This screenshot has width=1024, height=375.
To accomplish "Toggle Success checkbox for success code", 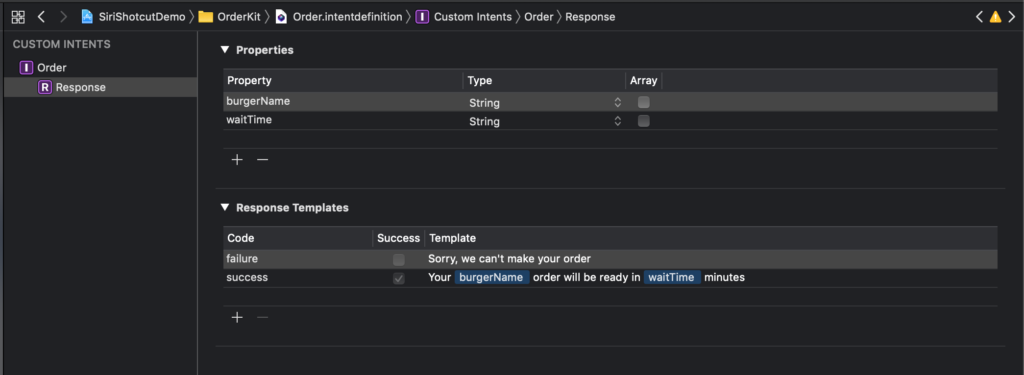I will 398,278.
